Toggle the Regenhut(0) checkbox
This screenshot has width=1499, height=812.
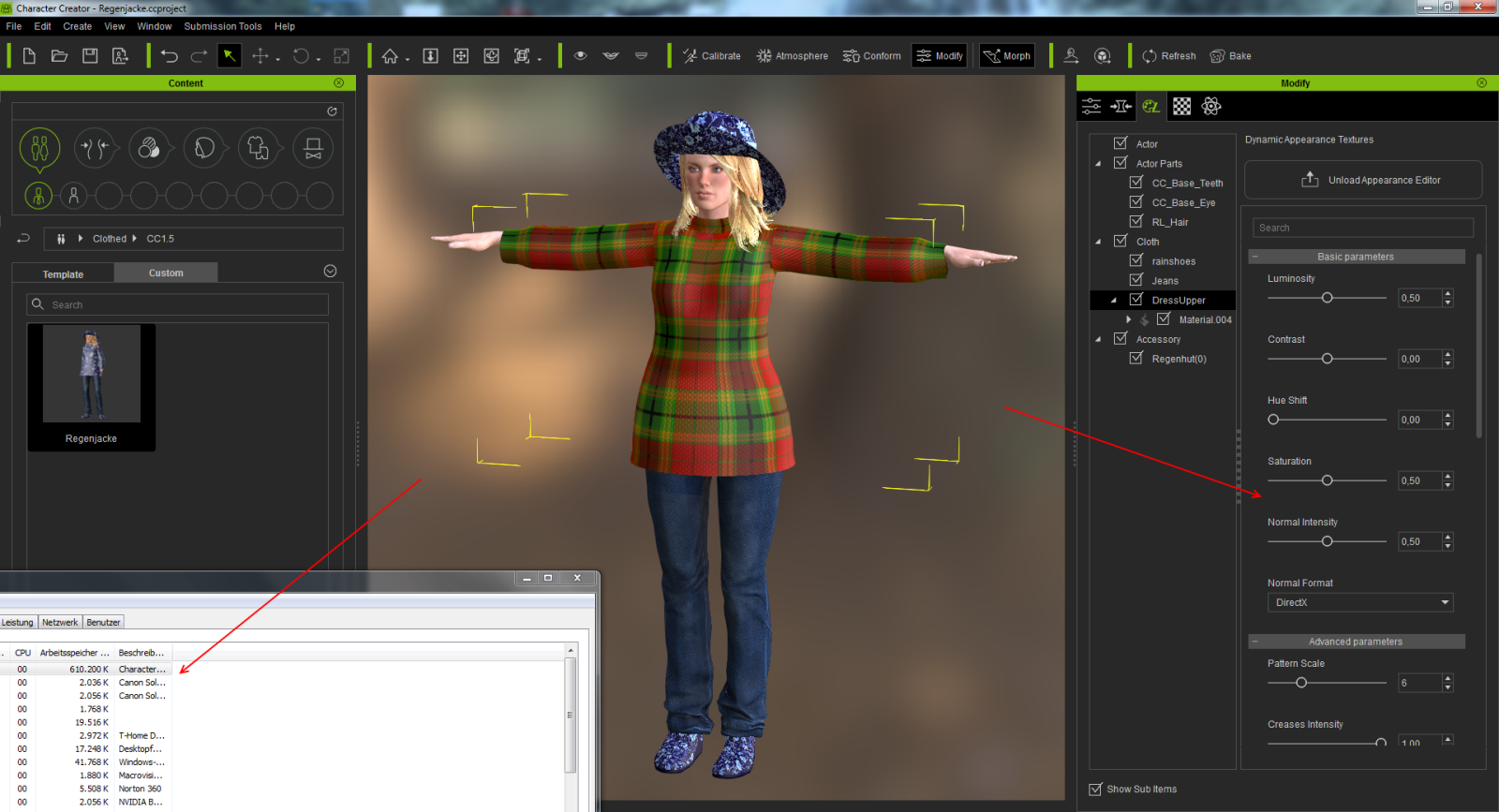(1135, 359)
